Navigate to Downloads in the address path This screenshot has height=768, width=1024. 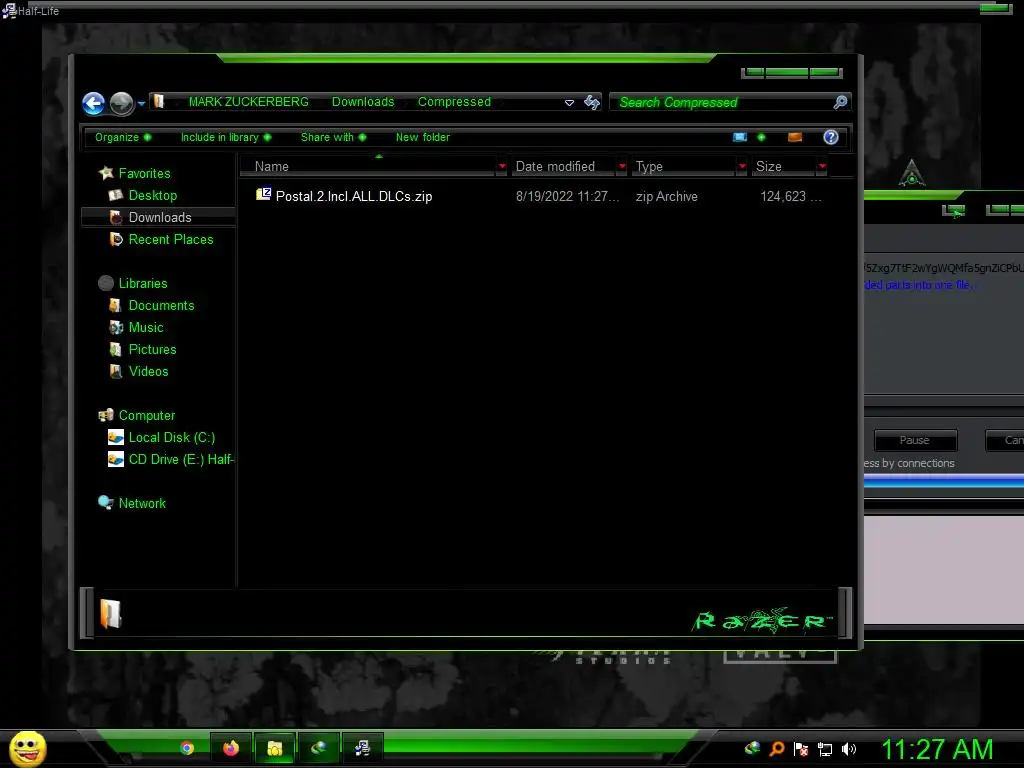[x=363, y=102]
